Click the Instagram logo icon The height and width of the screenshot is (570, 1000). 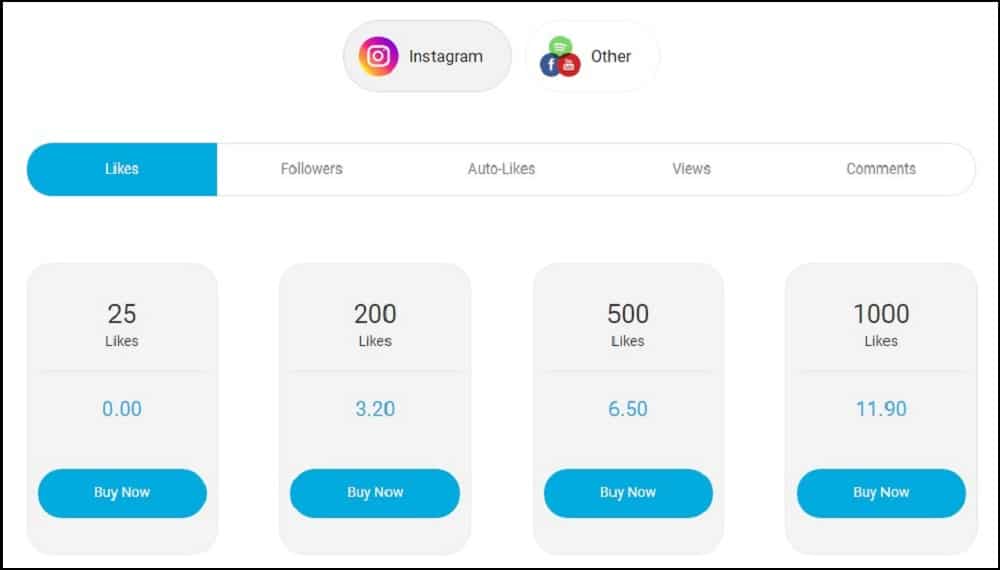tap(378, 56)
